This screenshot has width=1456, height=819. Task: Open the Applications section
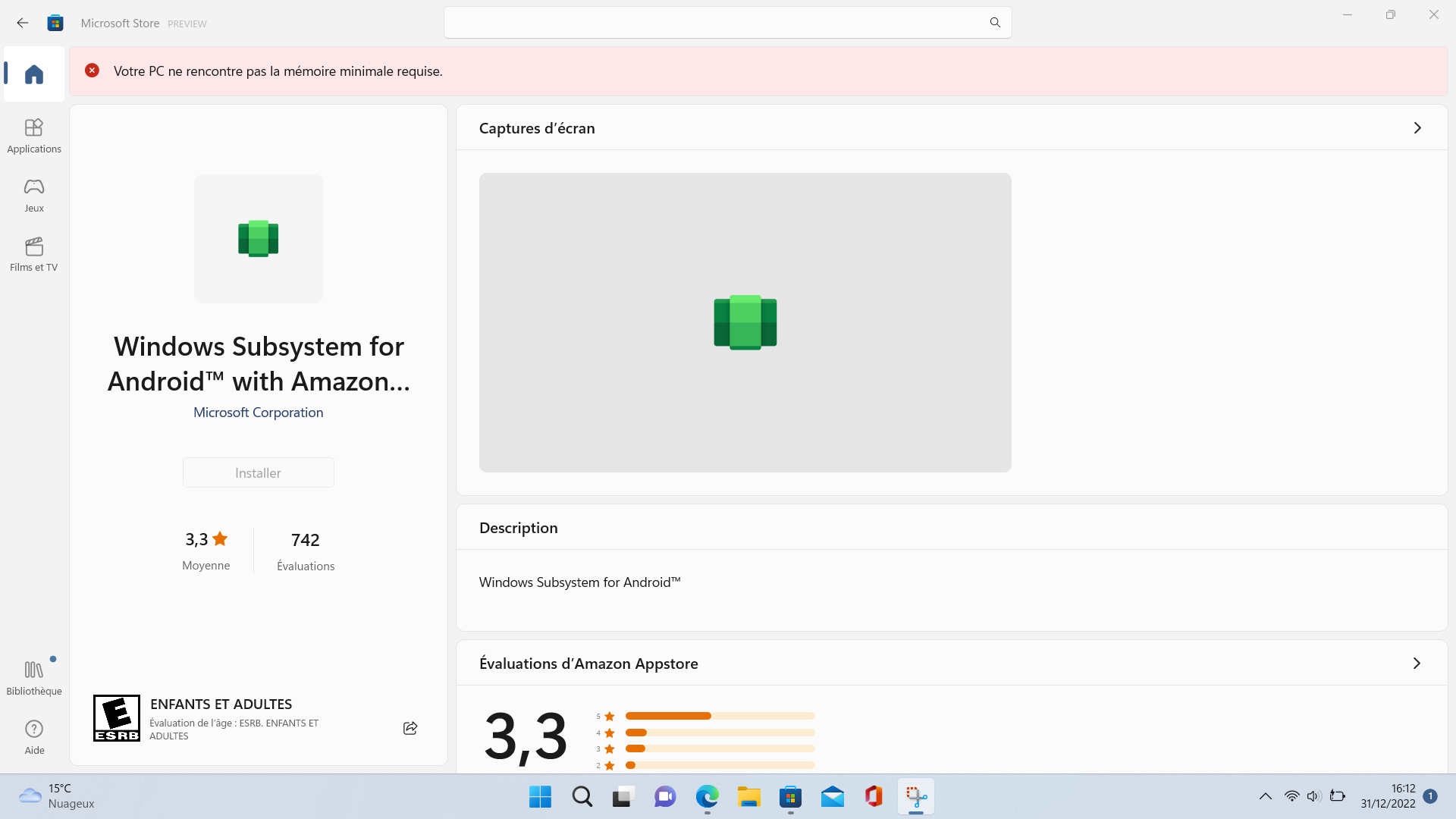[34, 136]
